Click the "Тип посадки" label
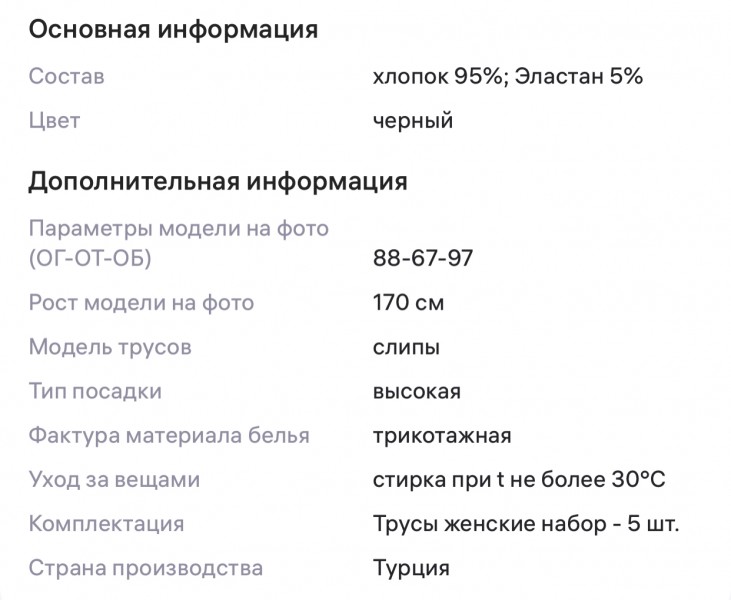 pyautogui.click(x=95, y=391)
